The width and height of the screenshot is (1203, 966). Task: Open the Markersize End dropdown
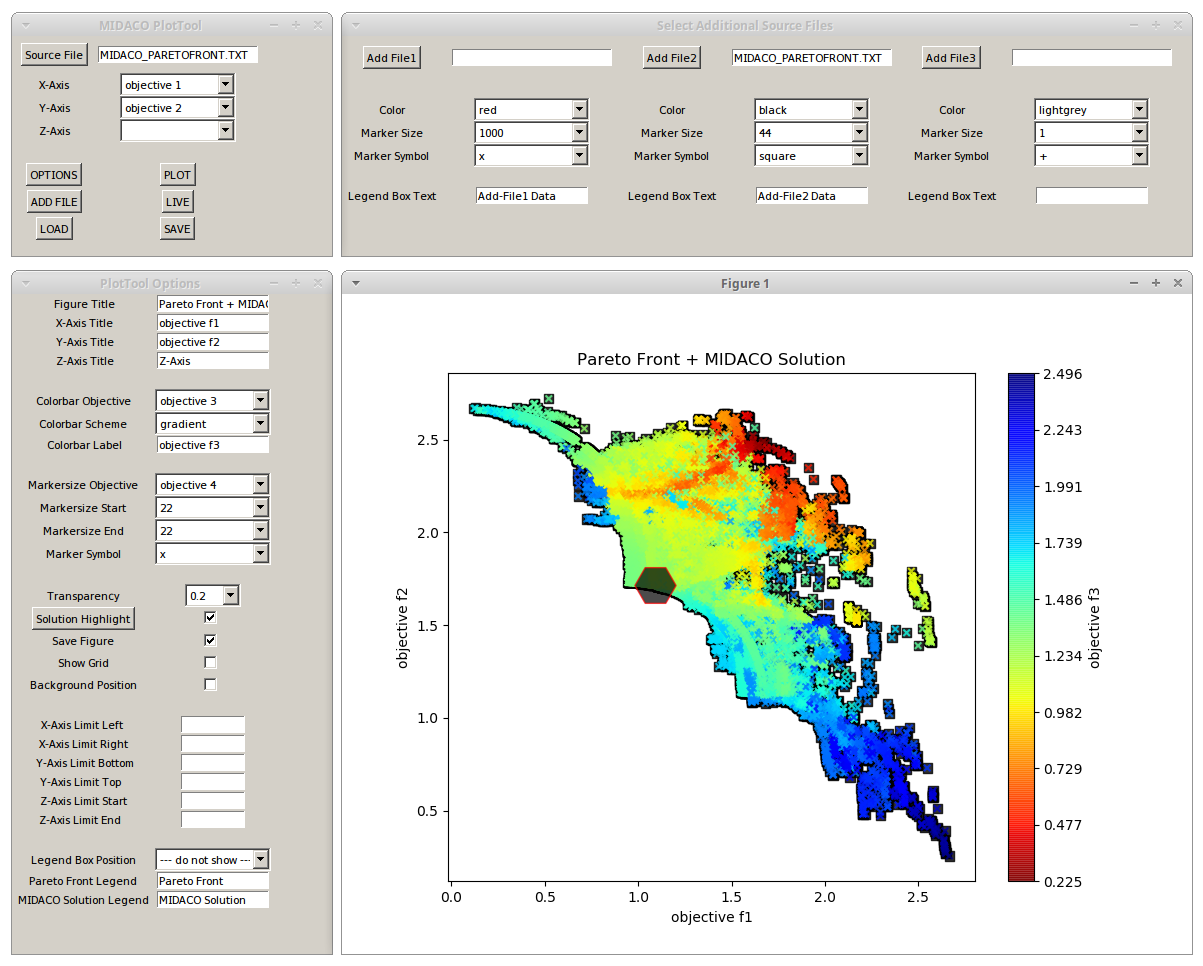coord(212,531)
